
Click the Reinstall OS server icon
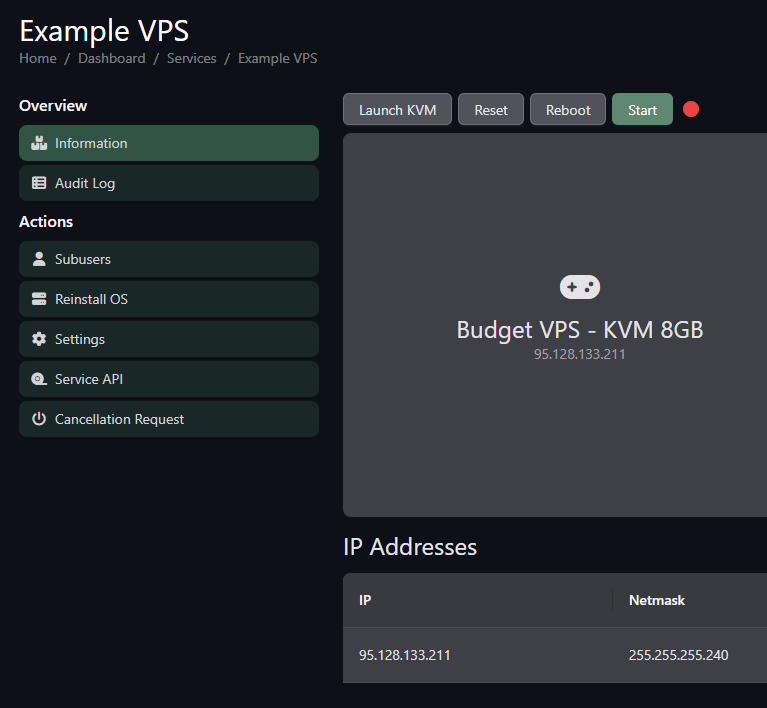[39, 299]
